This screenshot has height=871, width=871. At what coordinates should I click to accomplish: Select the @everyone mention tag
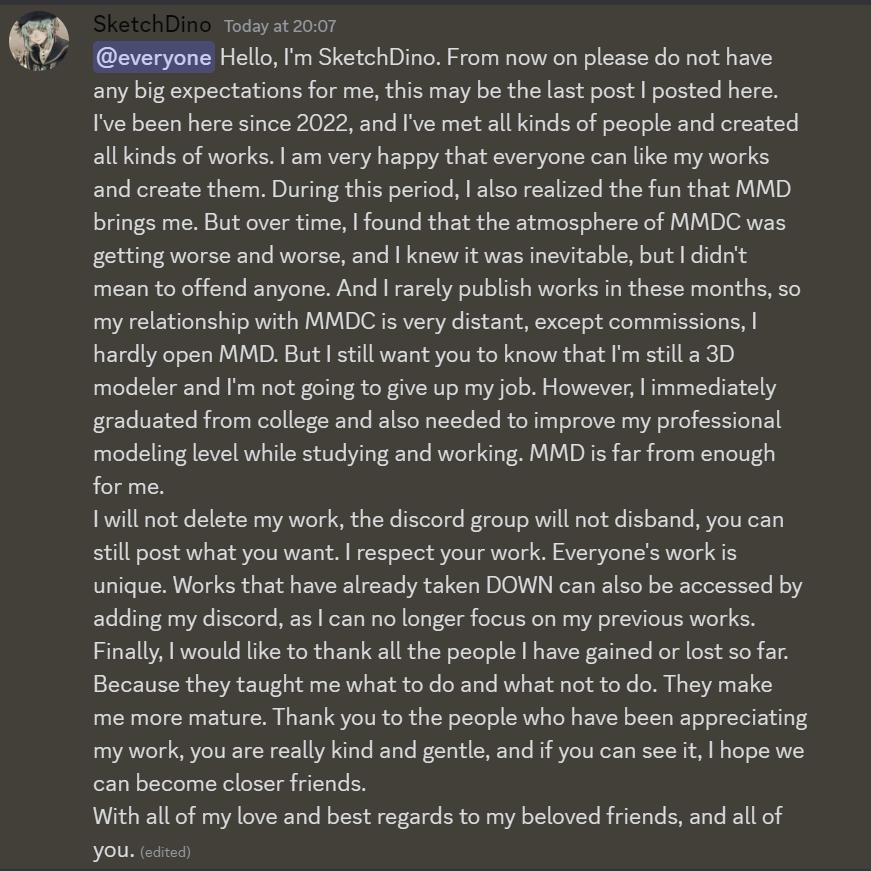pyautogui.click(x=154, y=58)
